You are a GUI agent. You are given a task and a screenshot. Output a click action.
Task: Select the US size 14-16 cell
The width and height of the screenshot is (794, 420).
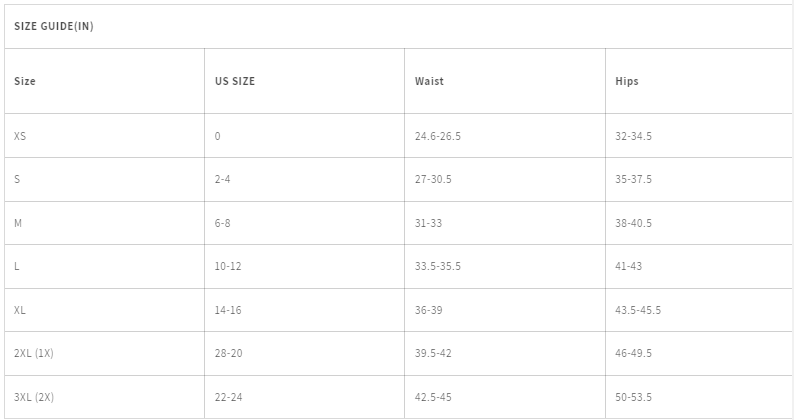tap(228, 310)
